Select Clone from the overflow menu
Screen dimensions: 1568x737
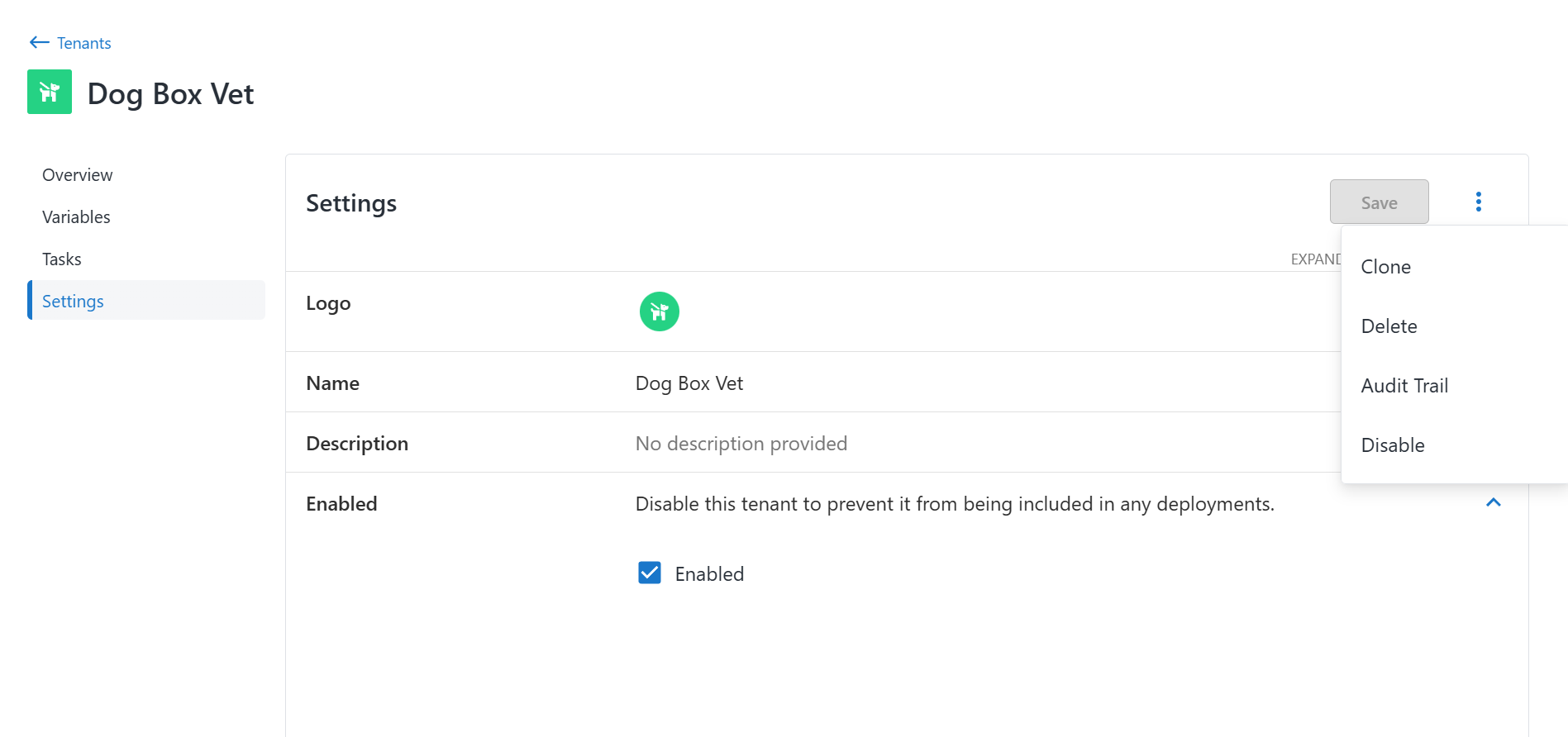(1385, 266)
